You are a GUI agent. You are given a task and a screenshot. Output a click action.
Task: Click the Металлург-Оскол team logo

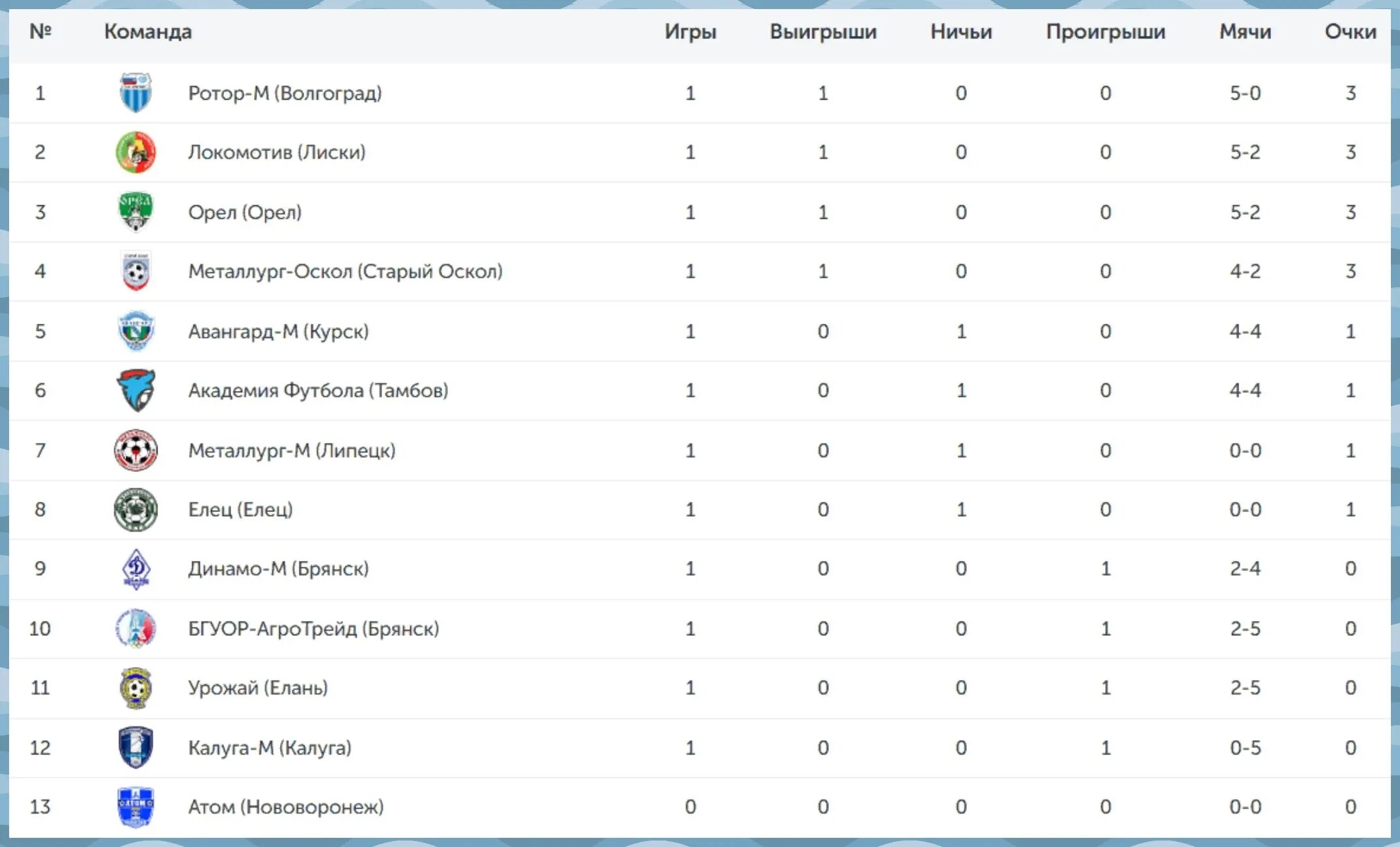136,271
